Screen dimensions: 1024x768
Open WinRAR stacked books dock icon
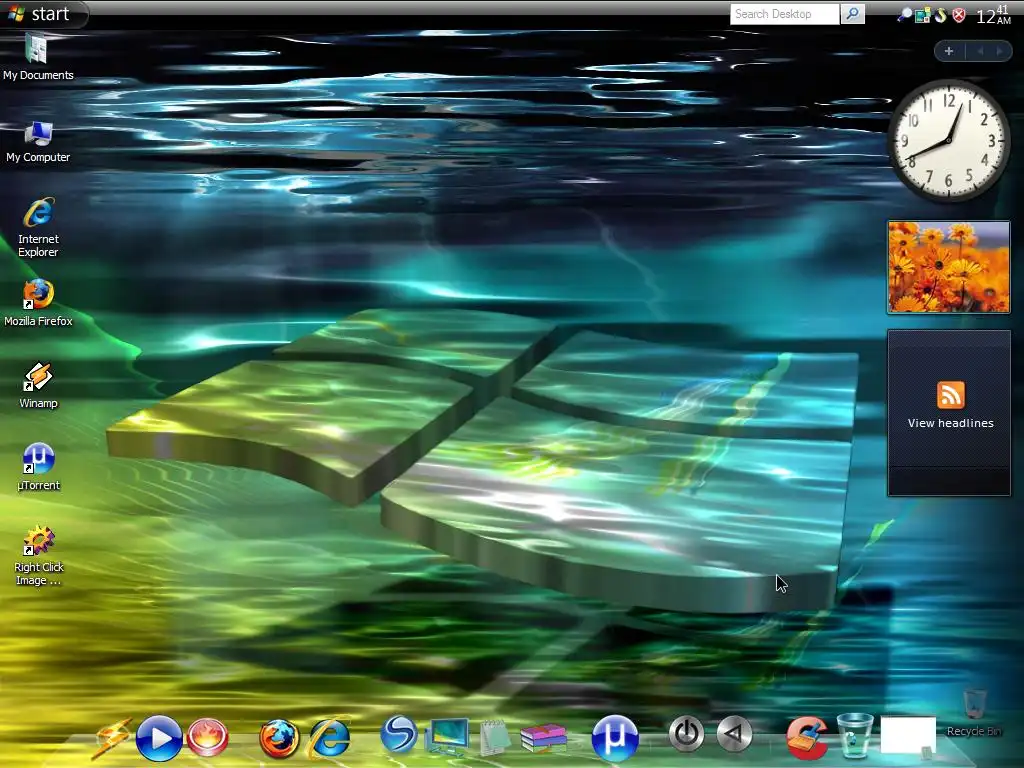(543, 738)
